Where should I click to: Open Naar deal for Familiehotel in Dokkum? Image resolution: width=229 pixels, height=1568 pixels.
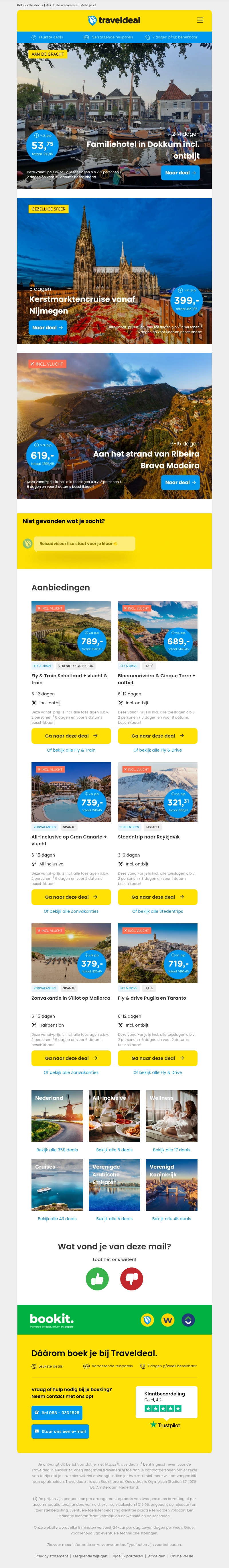(x=180, y=173)
